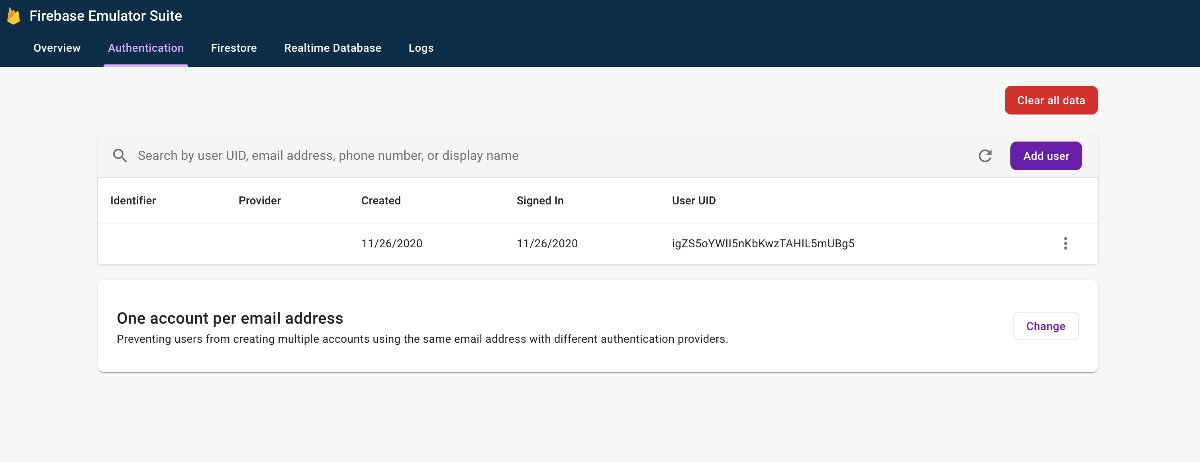
Task: Switch to the Firestore tab
Action: pos(234,48)
